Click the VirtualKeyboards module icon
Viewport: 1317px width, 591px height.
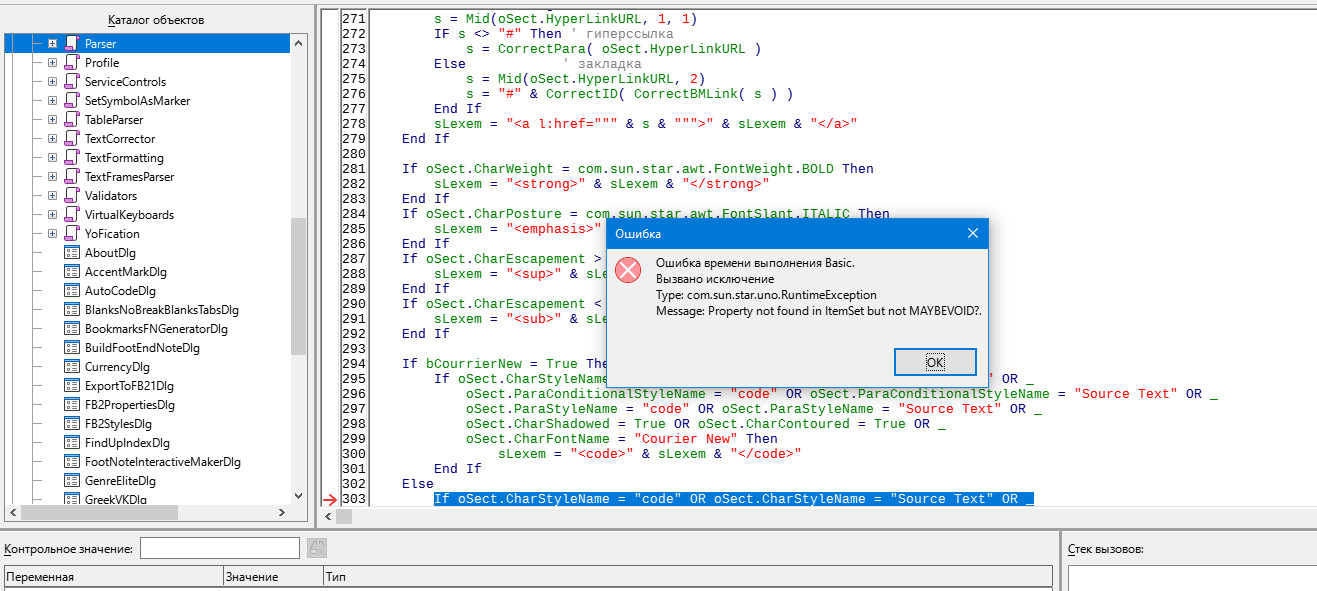(x=71, y=215)
